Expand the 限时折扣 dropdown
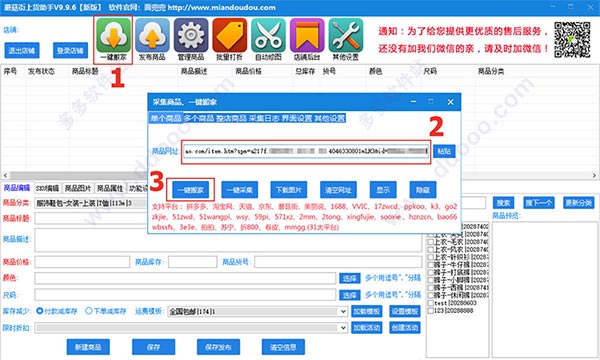600x360 pixels. 343,328
